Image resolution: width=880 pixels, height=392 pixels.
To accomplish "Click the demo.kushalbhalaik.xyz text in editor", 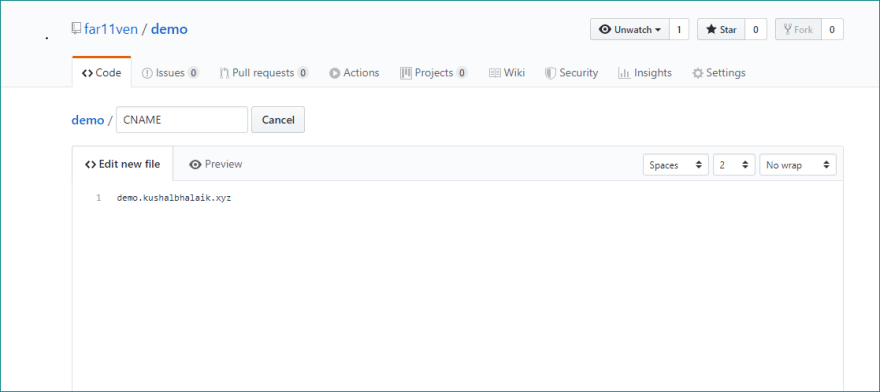I will 174,198.
